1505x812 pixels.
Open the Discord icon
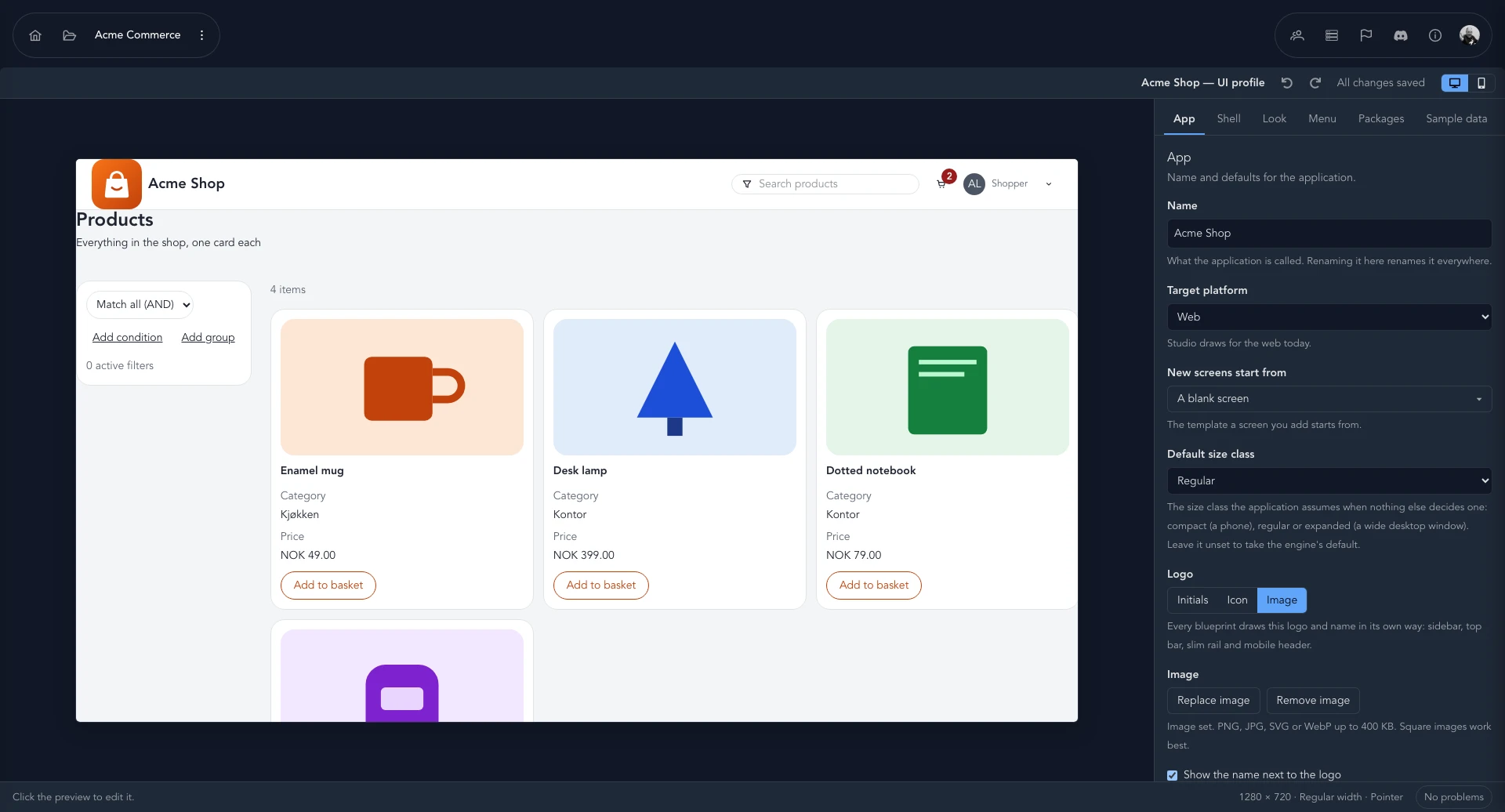click(1401, 35)
